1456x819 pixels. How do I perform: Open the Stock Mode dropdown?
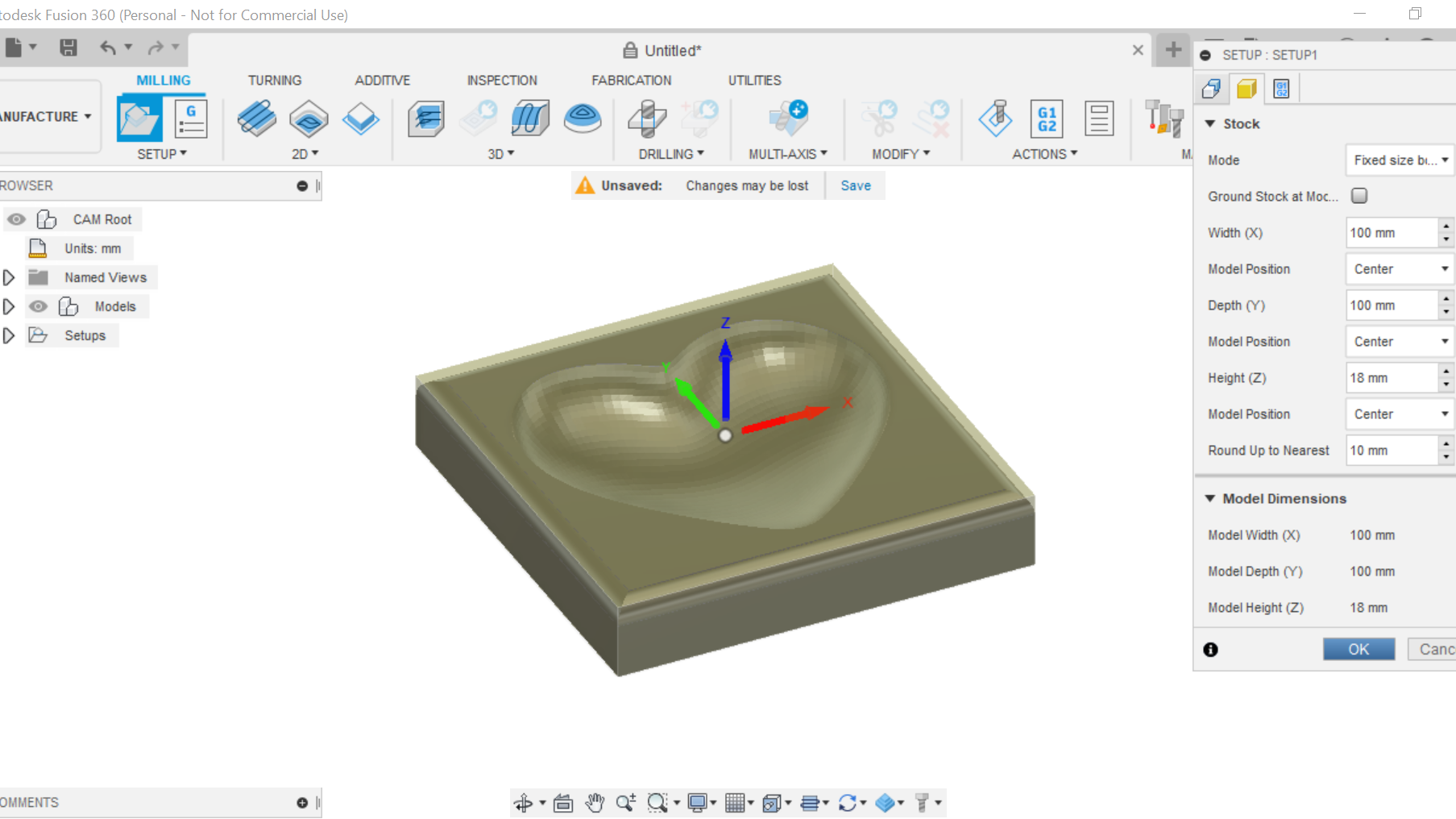click(1400, 160)
